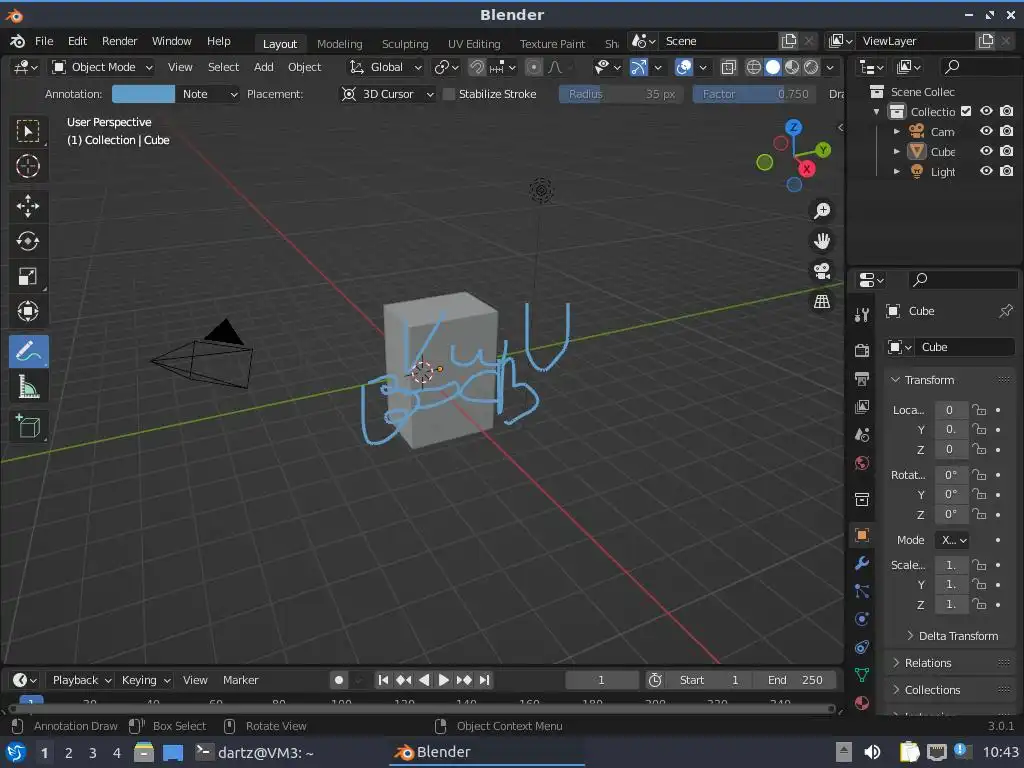Click the Z axis gizmo handle
The height and width of the screenshot is (768, 1024).
click(x=793, y=127)
